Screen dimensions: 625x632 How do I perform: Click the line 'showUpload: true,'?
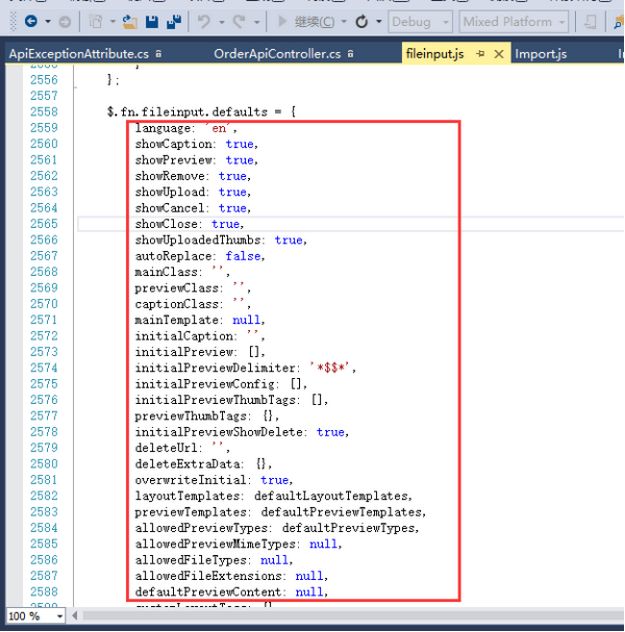(x=193, y=192)
